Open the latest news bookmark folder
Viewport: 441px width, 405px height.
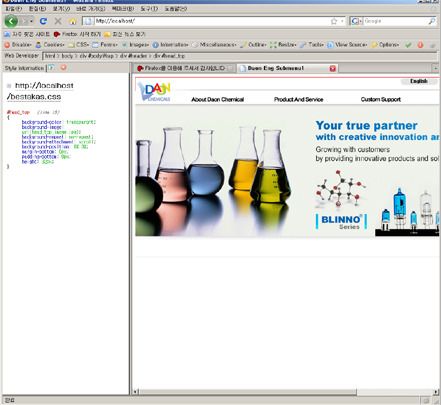(x=124, y=34)
